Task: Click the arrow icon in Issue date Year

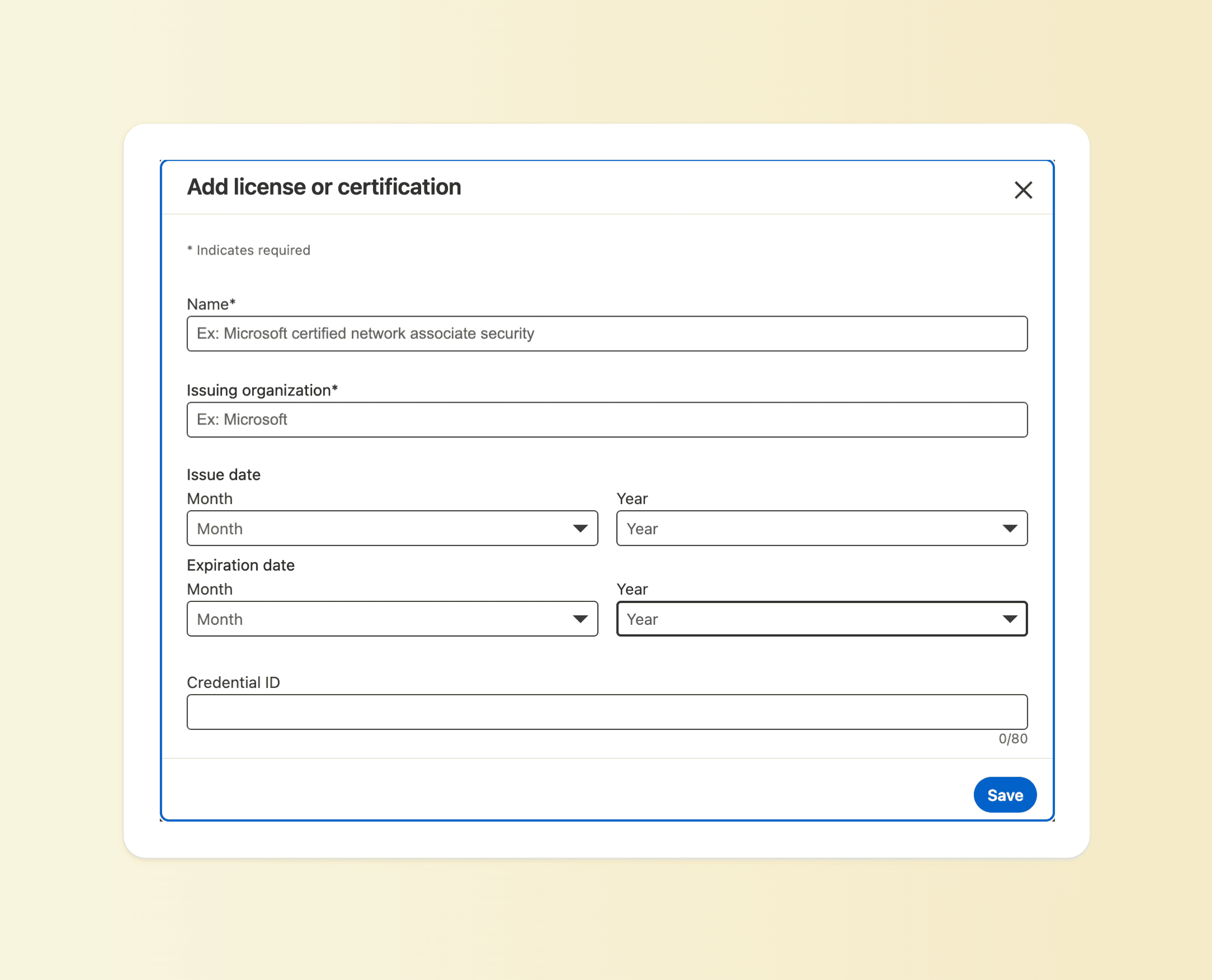Action: (x=1010, y=529)
